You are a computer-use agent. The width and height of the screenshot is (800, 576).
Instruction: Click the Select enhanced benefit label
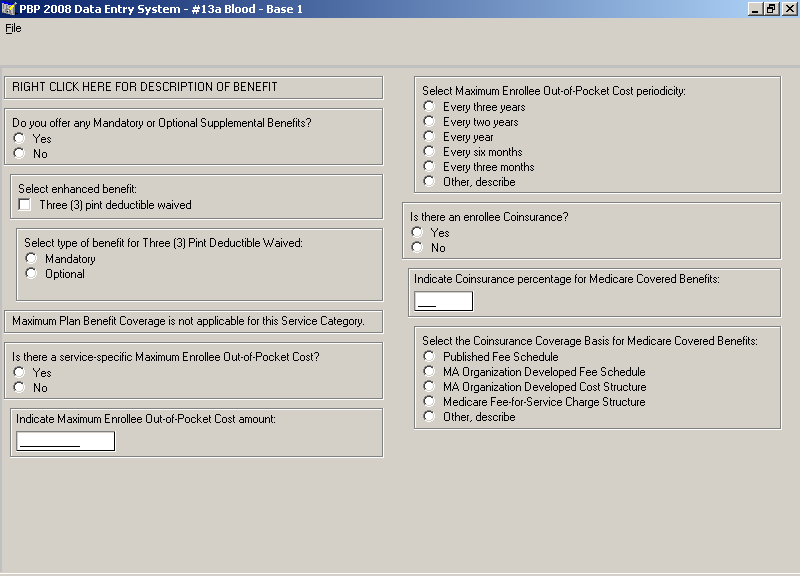point(78,189)
